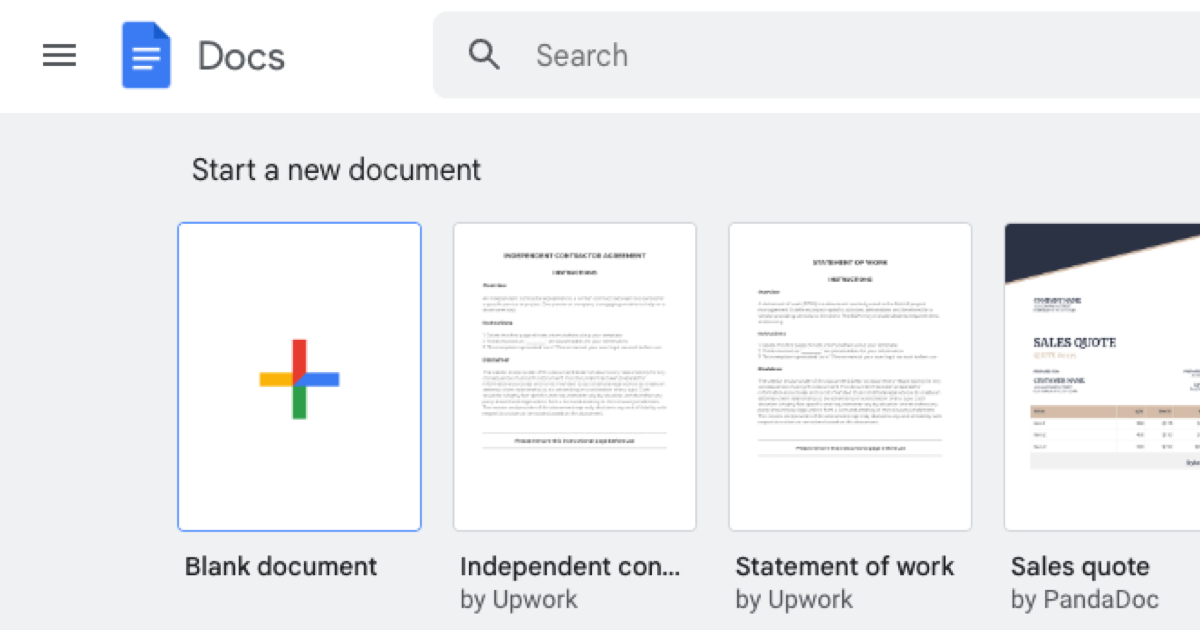1200x630 pixels.
Task: Open the Statement of work template thumbnail
Action: click(x=850, y=377)
